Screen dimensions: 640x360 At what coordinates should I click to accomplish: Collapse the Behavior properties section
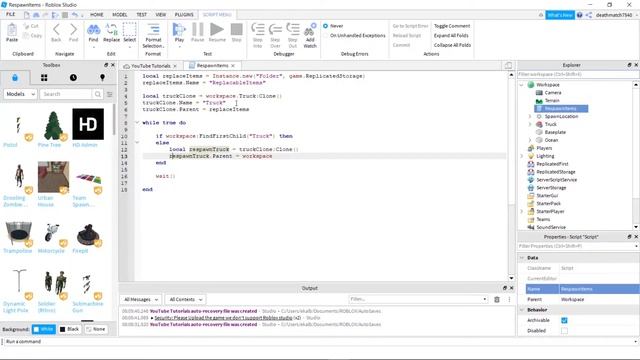522,310
